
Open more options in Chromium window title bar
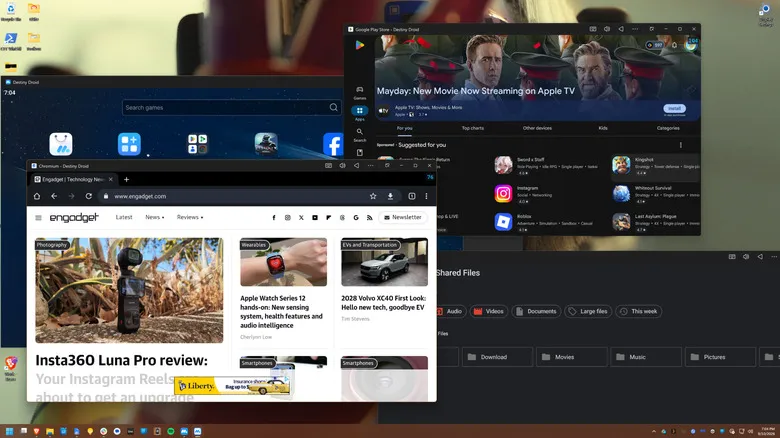(x=371, y=165)
